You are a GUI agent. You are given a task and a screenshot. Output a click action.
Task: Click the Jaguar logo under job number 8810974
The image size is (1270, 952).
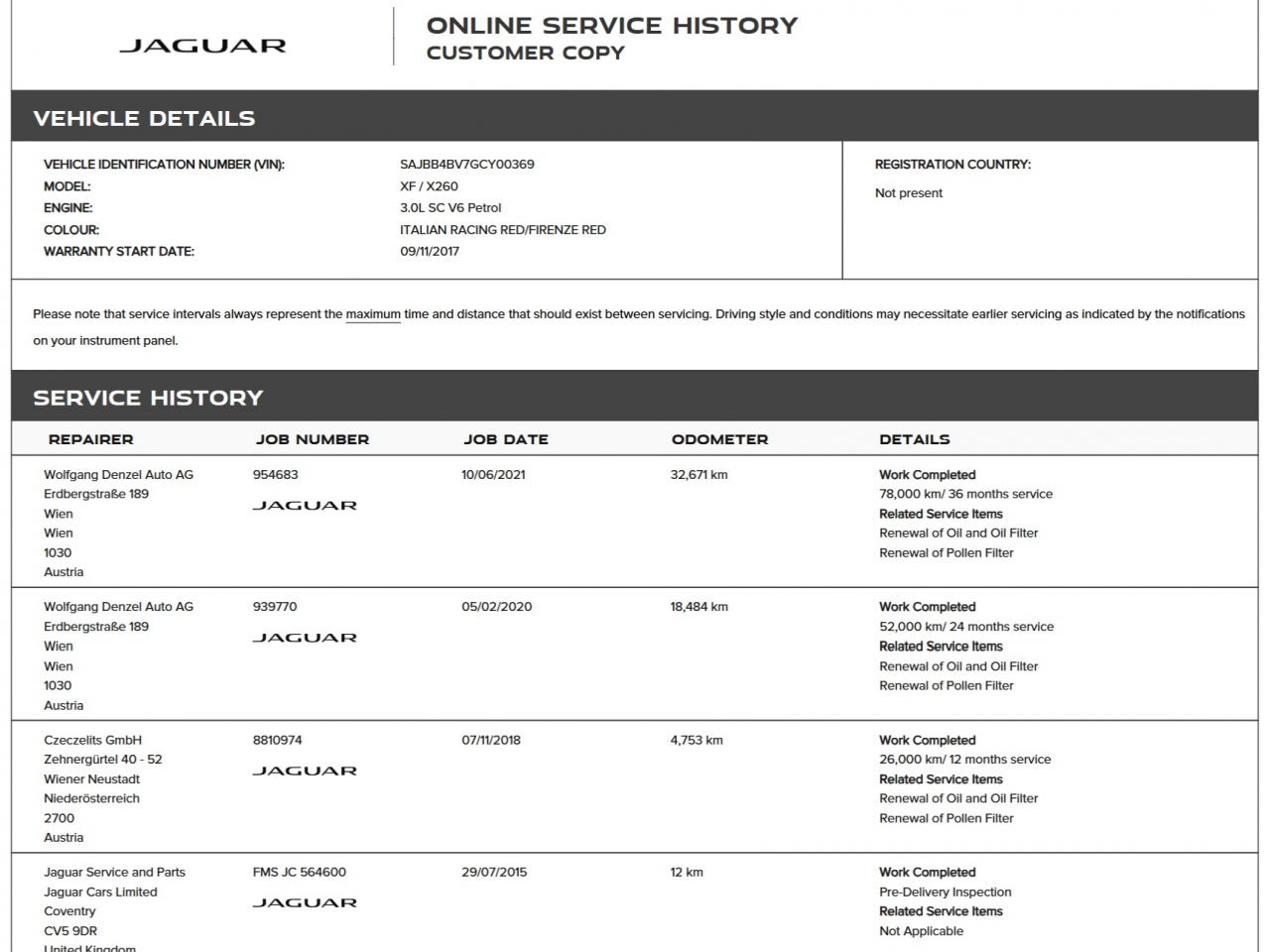point(305,771)
